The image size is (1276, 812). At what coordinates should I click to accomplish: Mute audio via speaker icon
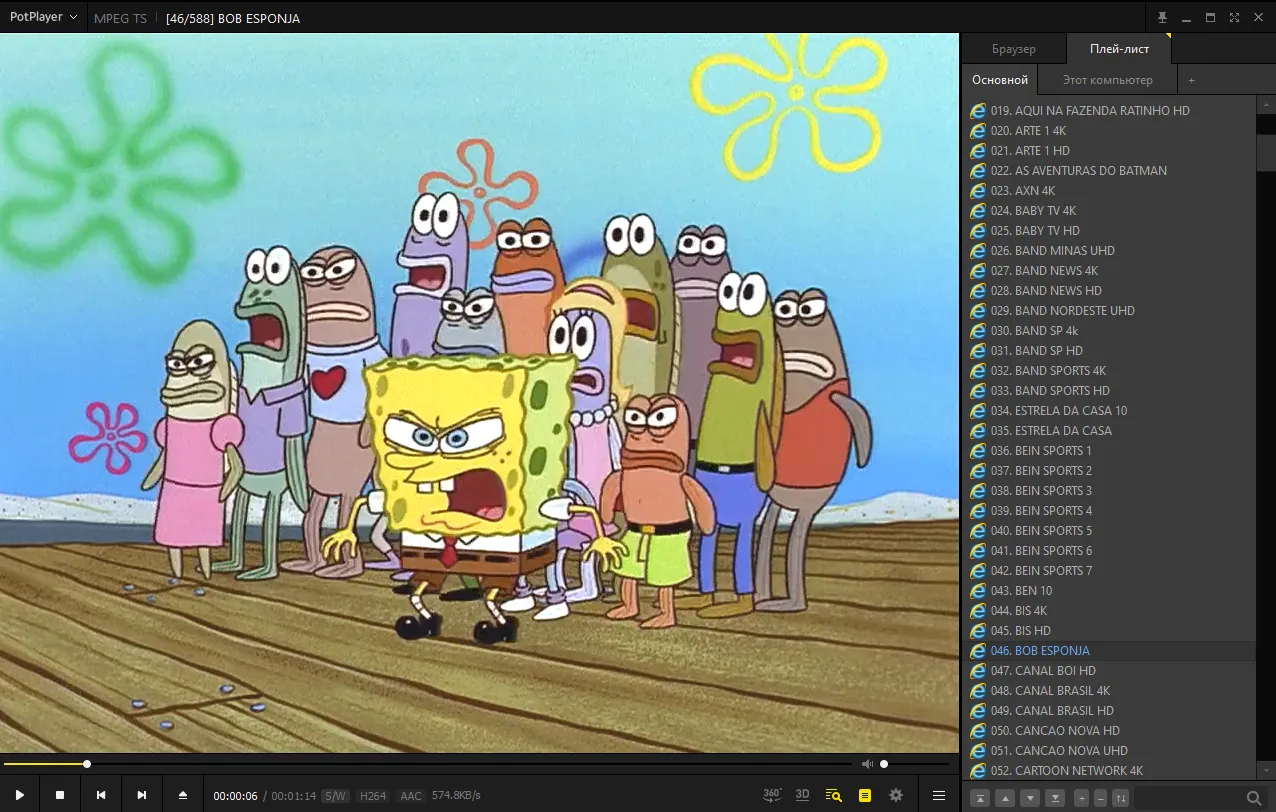867,764
